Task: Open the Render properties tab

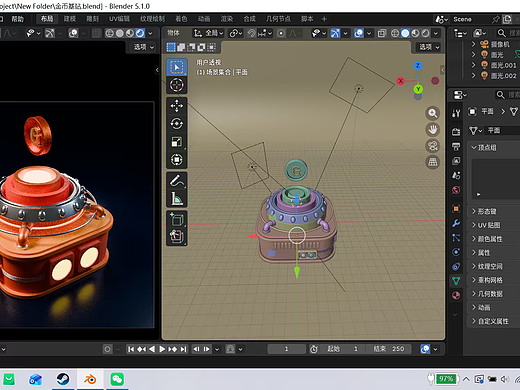Action: (456, 132)
